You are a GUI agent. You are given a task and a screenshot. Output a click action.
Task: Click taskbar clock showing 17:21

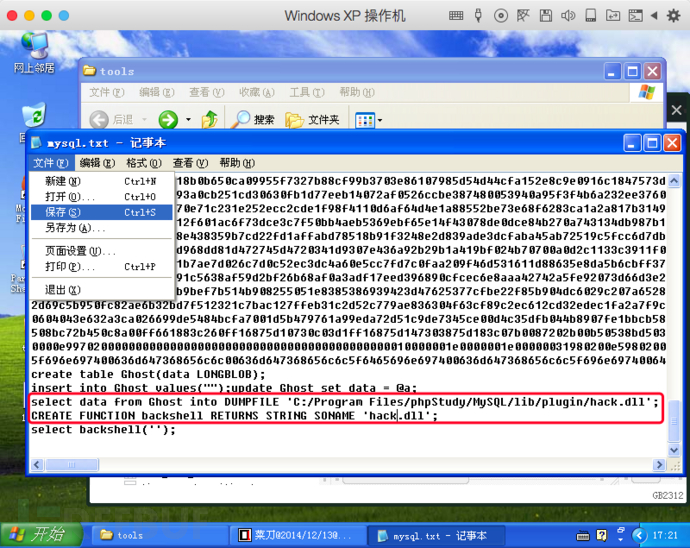pos(665,535)
